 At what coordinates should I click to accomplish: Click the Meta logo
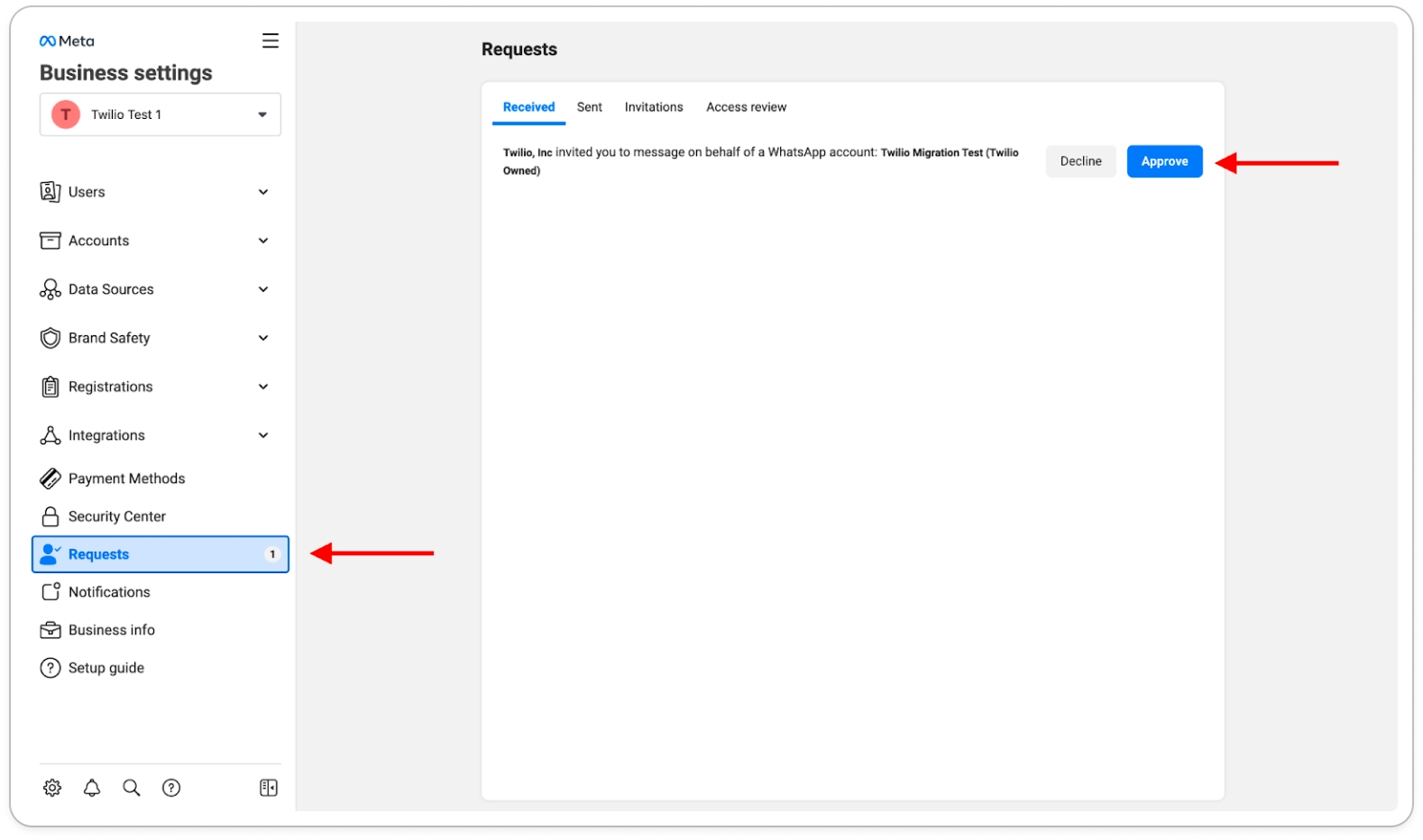[67, 41]
